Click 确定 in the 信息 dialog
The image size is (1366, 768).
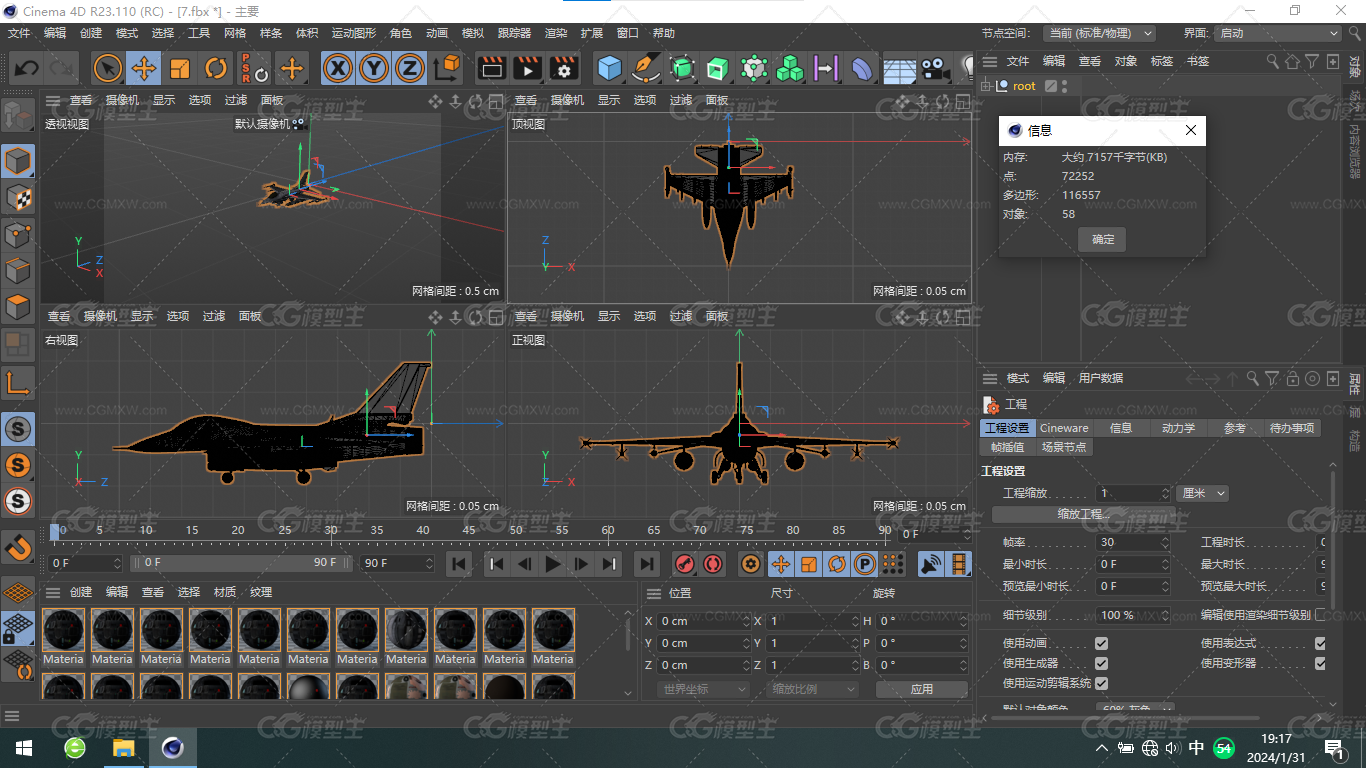pos(1102,240)
